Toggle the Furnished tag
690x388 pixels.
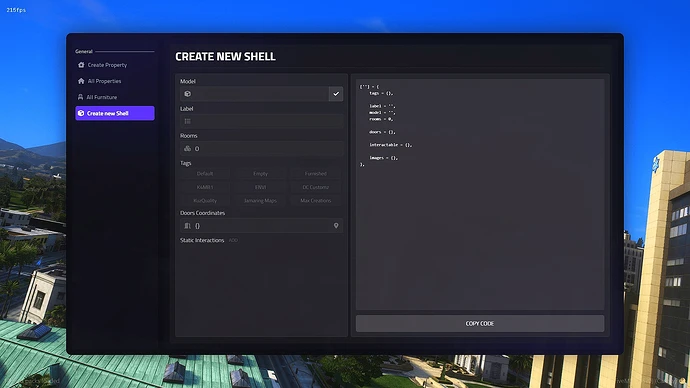tap(316, 174)
